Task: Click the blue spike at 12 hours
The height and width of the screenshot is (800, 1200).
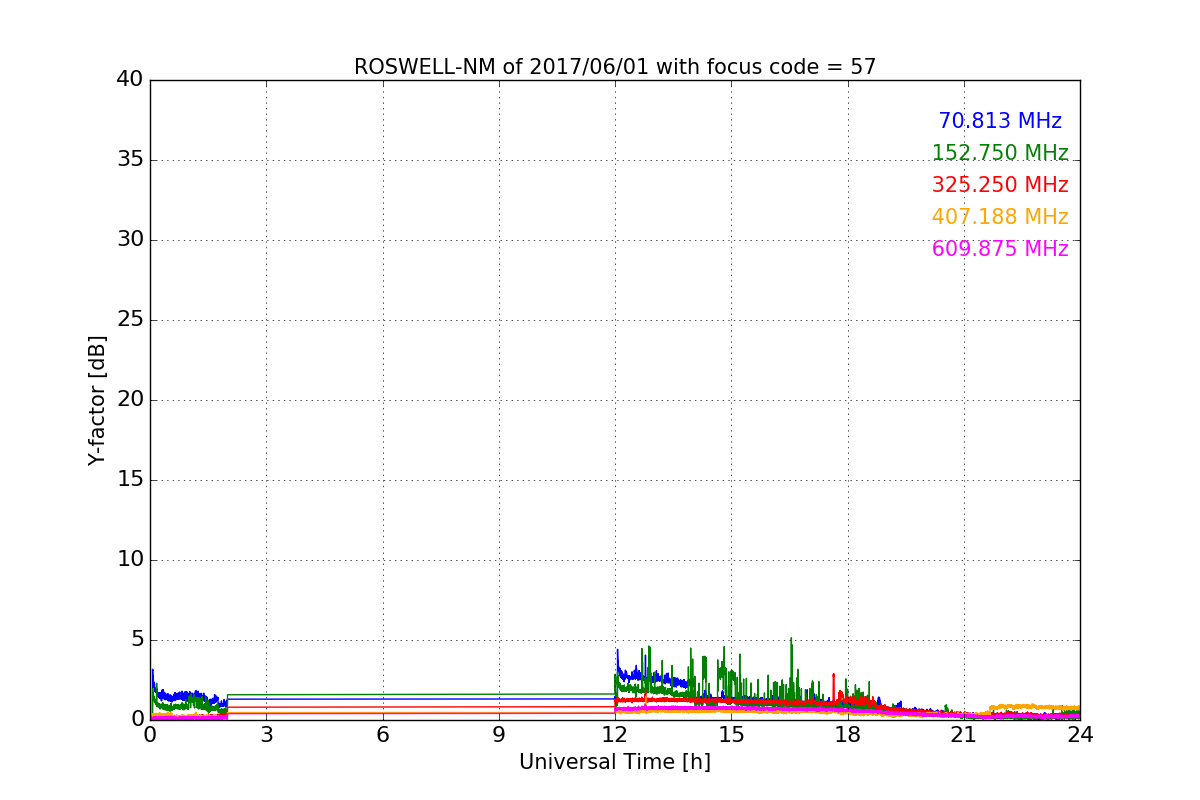Action: pyautogui.click(x=617, y=662)
